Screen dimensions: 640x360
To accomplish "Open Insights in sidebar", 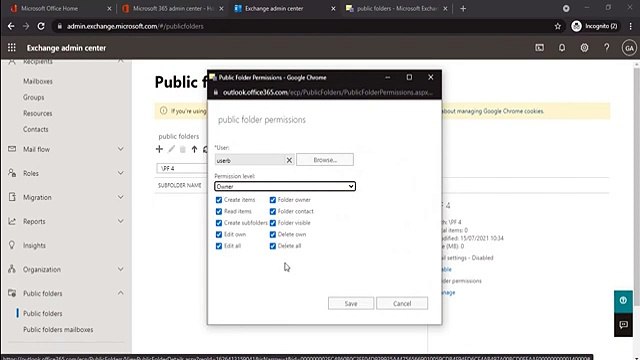I will click(34, 245).
